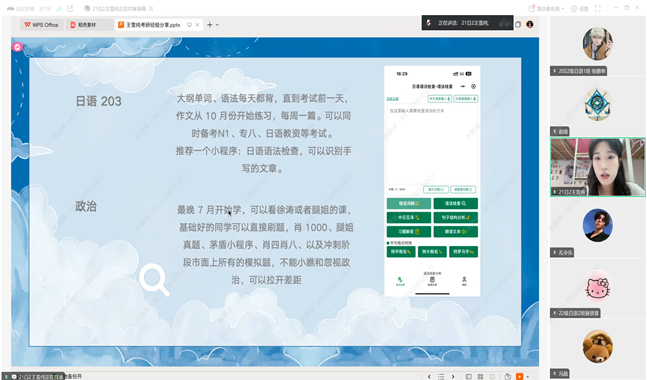The height and width of the screenshot is (380, 647).
Task: Click the 转罗马字 conversion button
Action: (463, 251)
